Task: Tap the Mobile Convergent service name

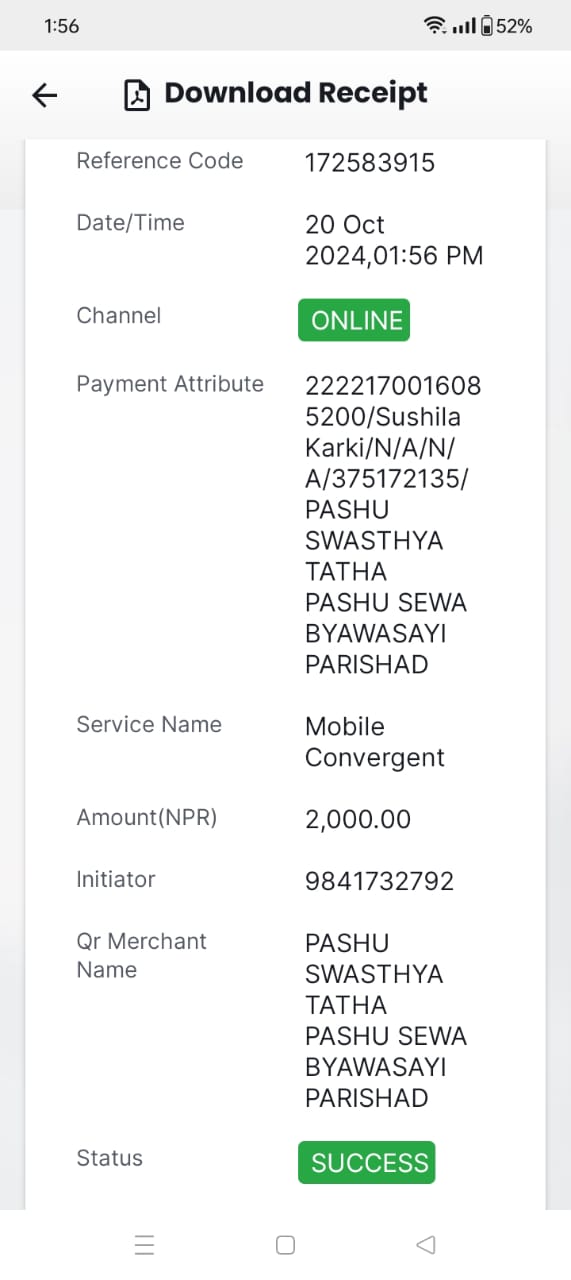Action: click(375, 742)
